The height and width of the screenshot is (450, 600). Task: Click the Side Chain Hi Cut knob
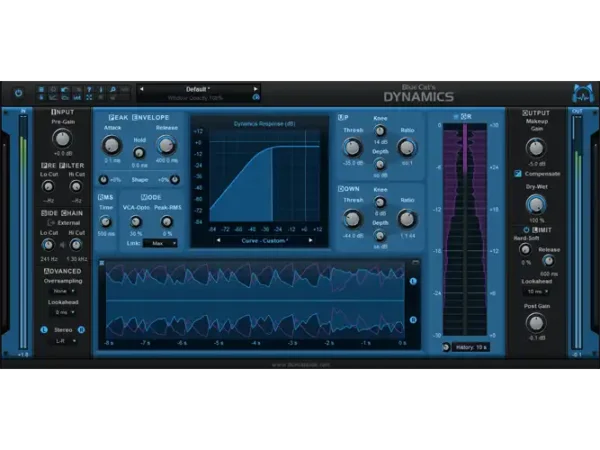(76, 245)
